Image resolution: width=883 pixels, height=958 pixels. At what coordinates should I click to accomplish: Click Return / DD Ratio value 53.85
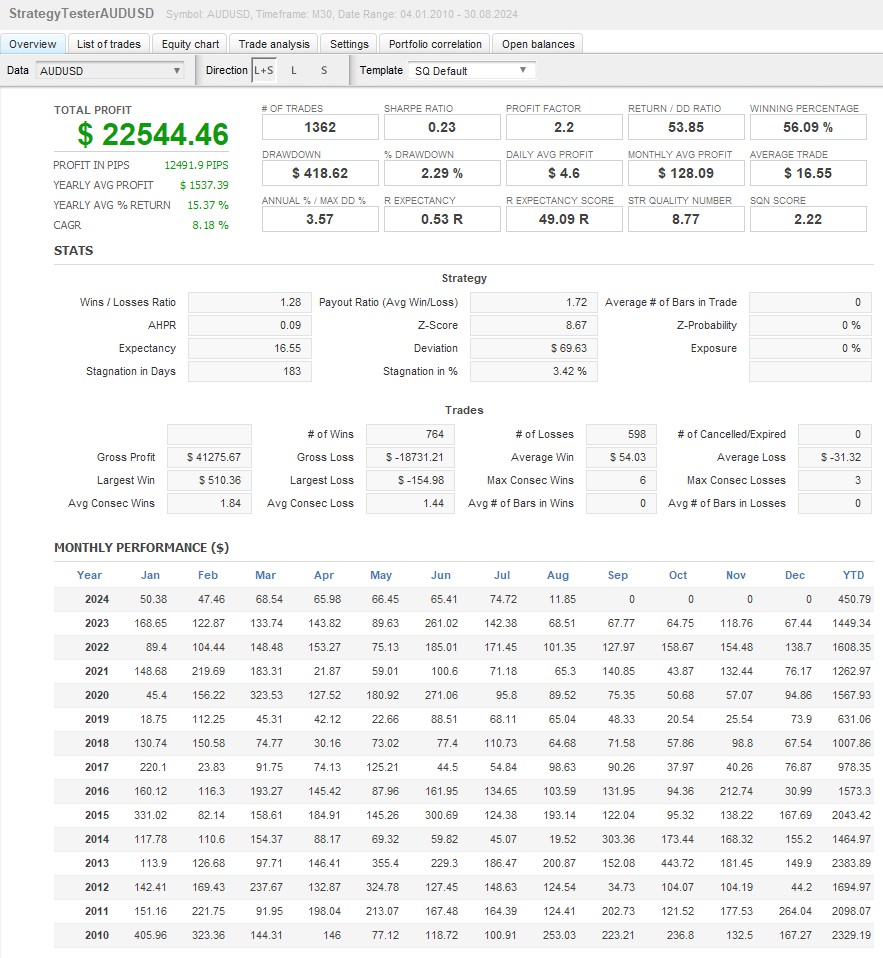coord(686,127)
